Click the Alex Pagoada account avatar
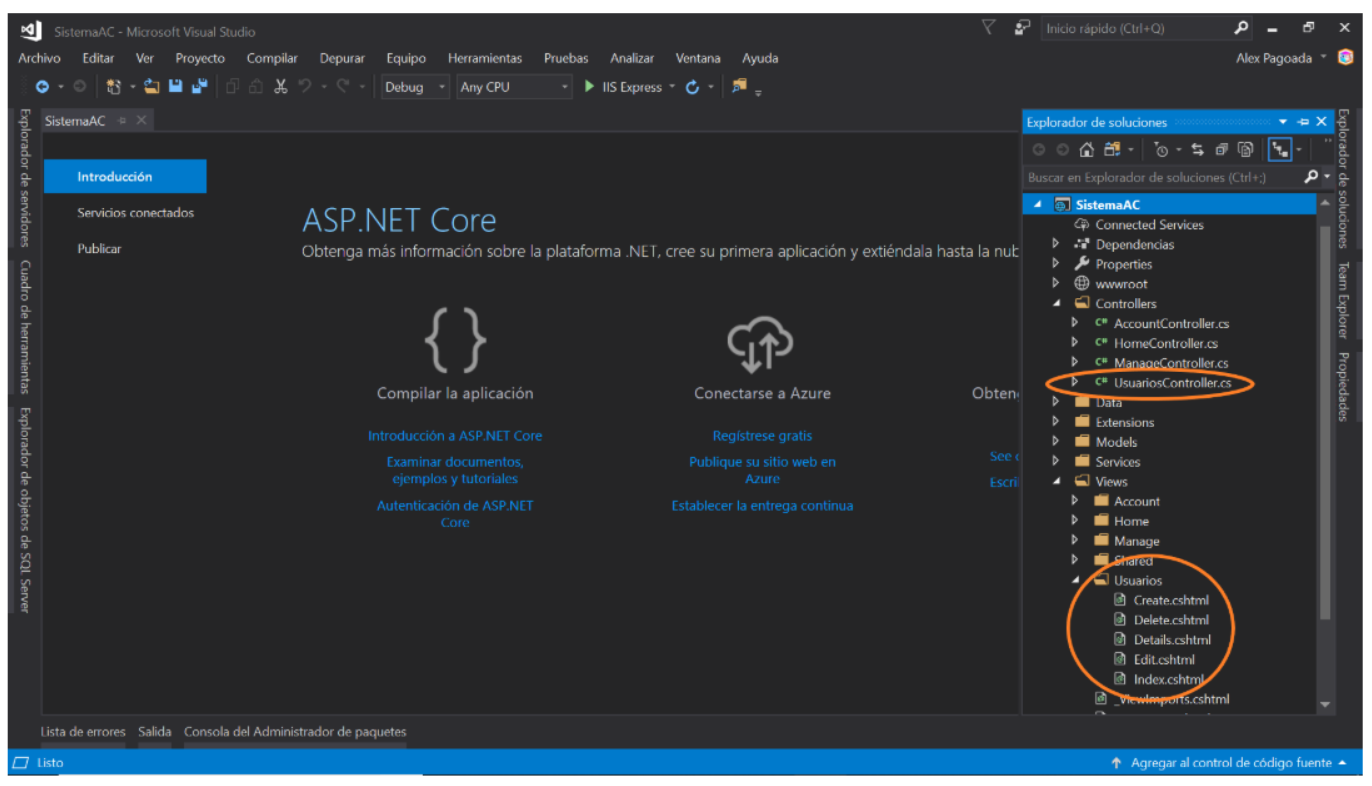 tap(1346, 58)
